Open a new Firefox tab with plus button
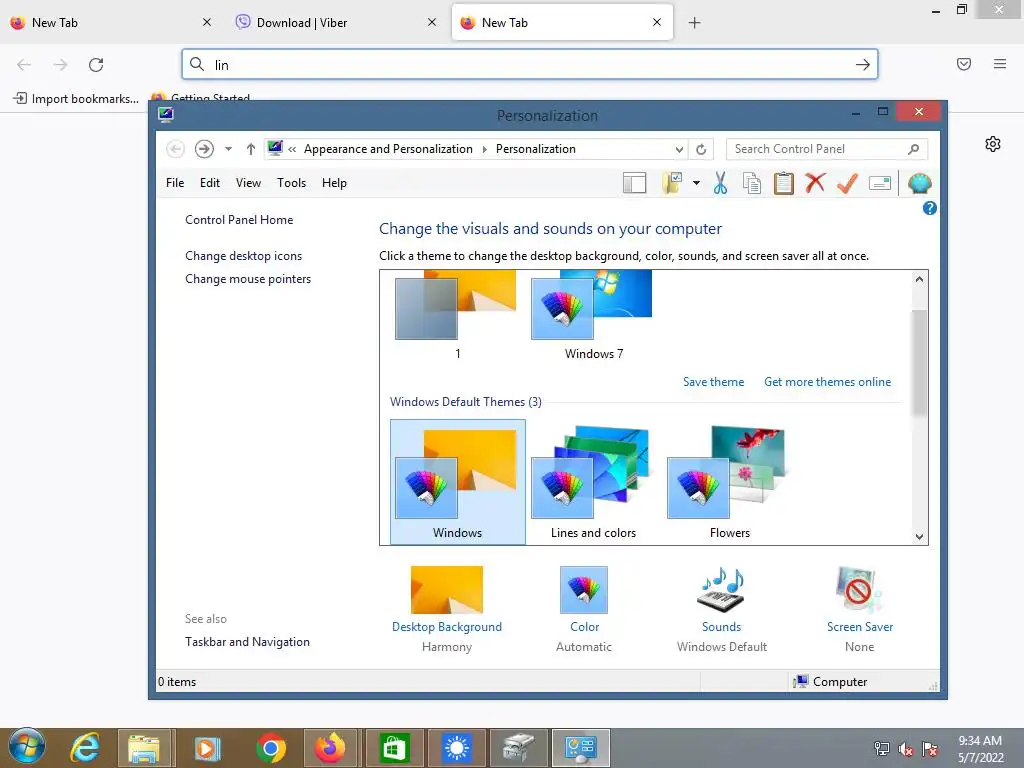Screen dimensions: 1024x768 click(x=694, y=23)
